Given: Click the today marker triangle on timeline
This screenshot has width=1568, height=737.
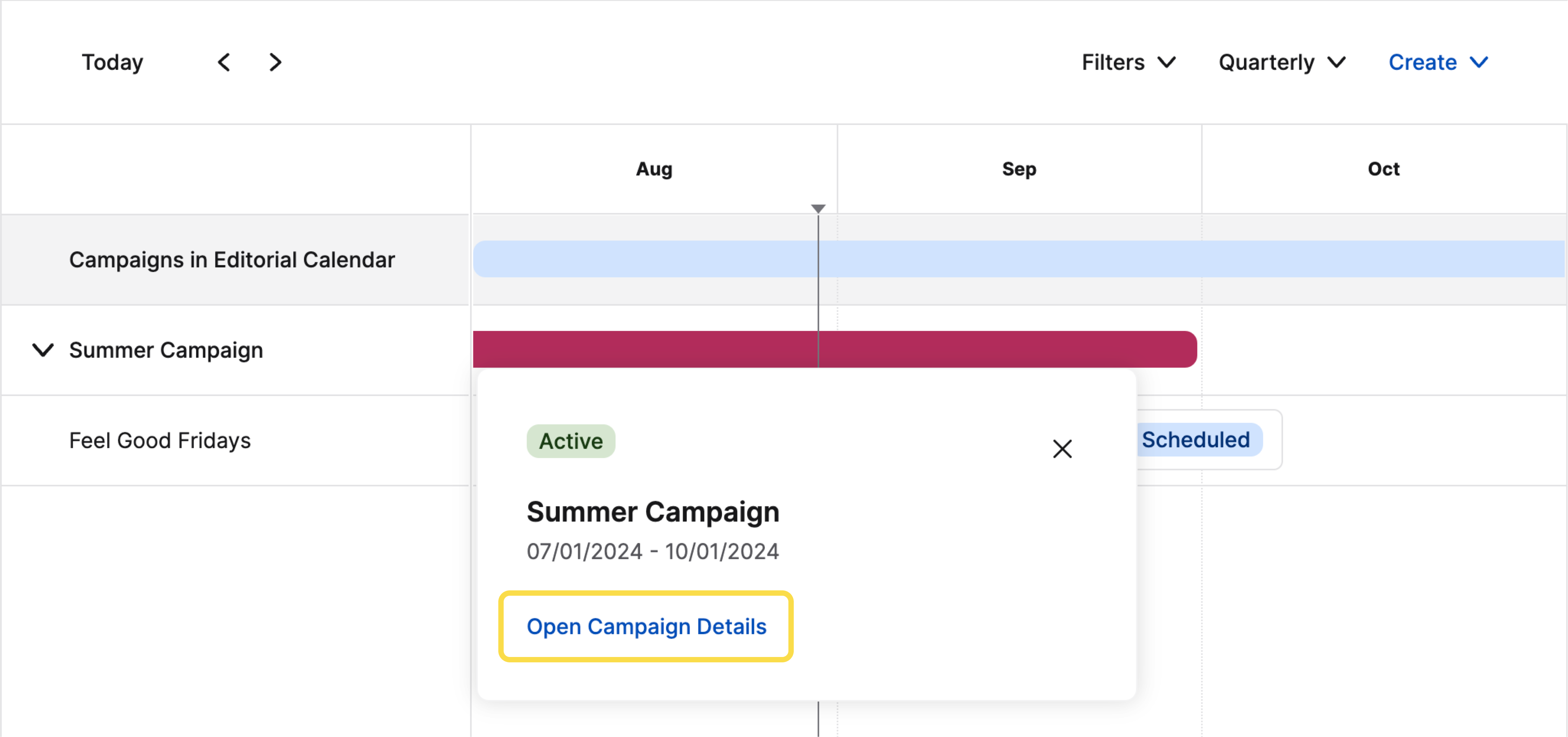Looking at the screenshot, I should pyautogui.click(x=818, y=208).
